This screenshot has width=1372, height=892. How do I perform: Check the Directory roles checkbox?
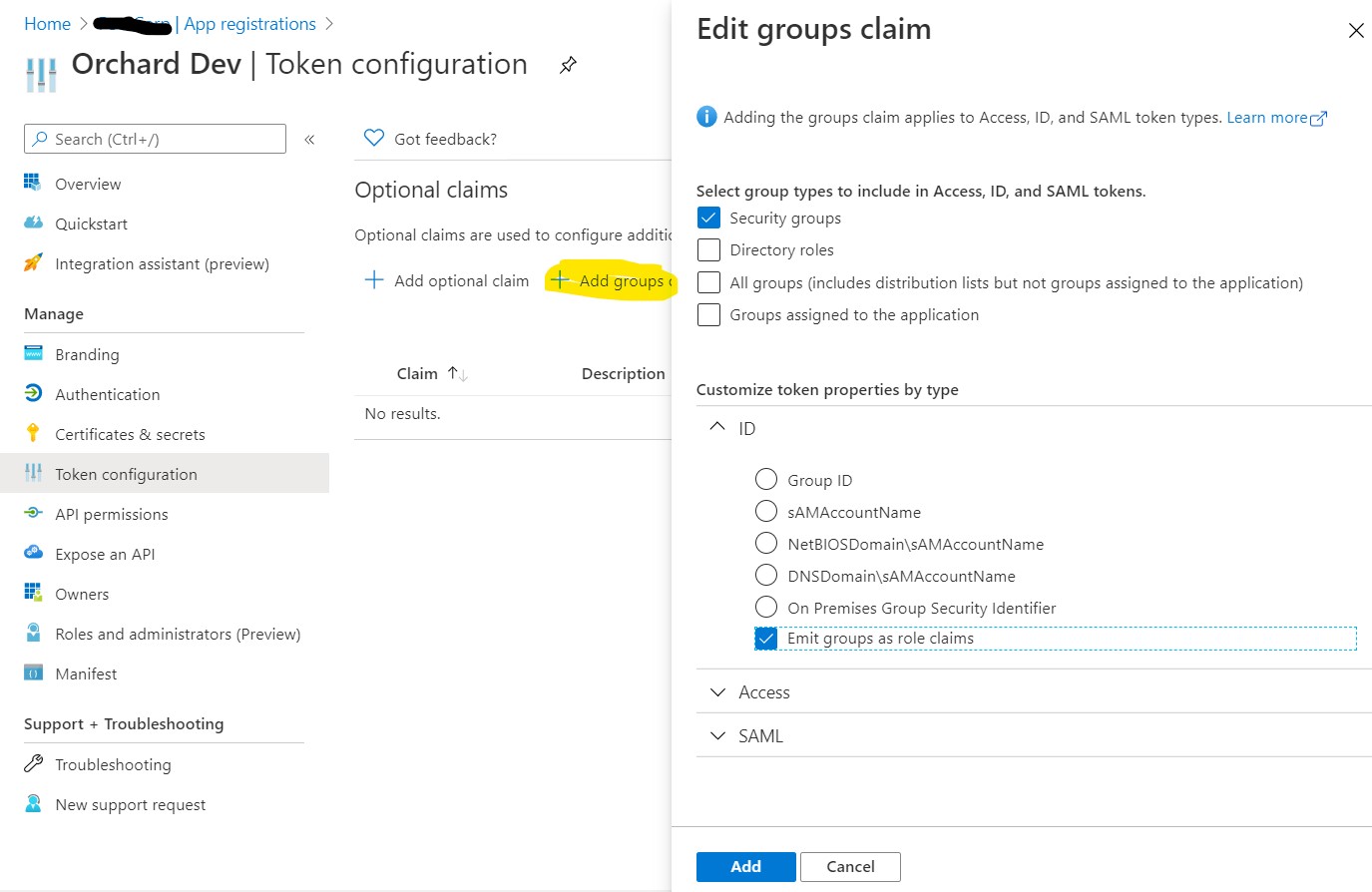tap(708, 249)
